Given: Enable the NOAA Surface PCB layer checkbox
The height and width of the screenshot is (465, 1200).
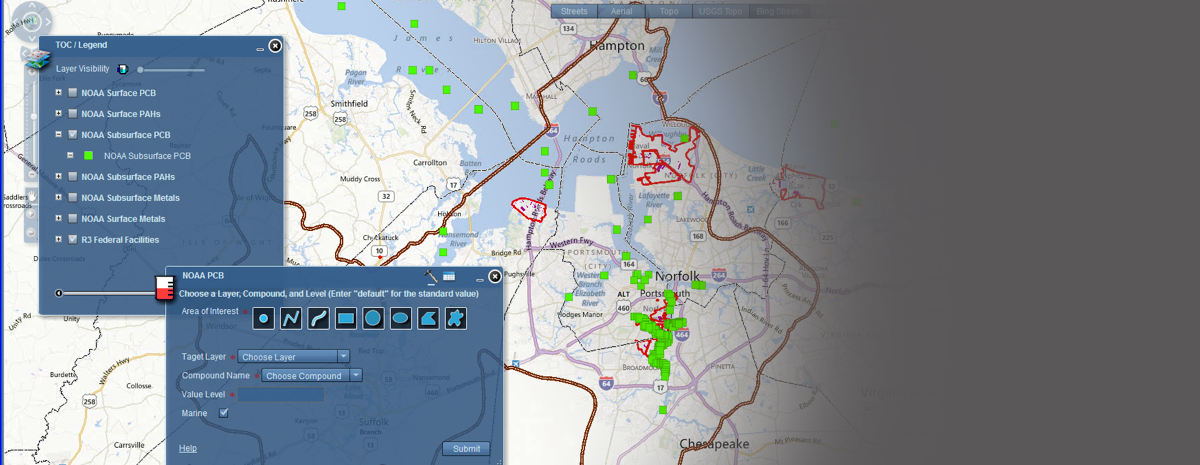Looking at the screenshot, I should (x=73, y=93).
